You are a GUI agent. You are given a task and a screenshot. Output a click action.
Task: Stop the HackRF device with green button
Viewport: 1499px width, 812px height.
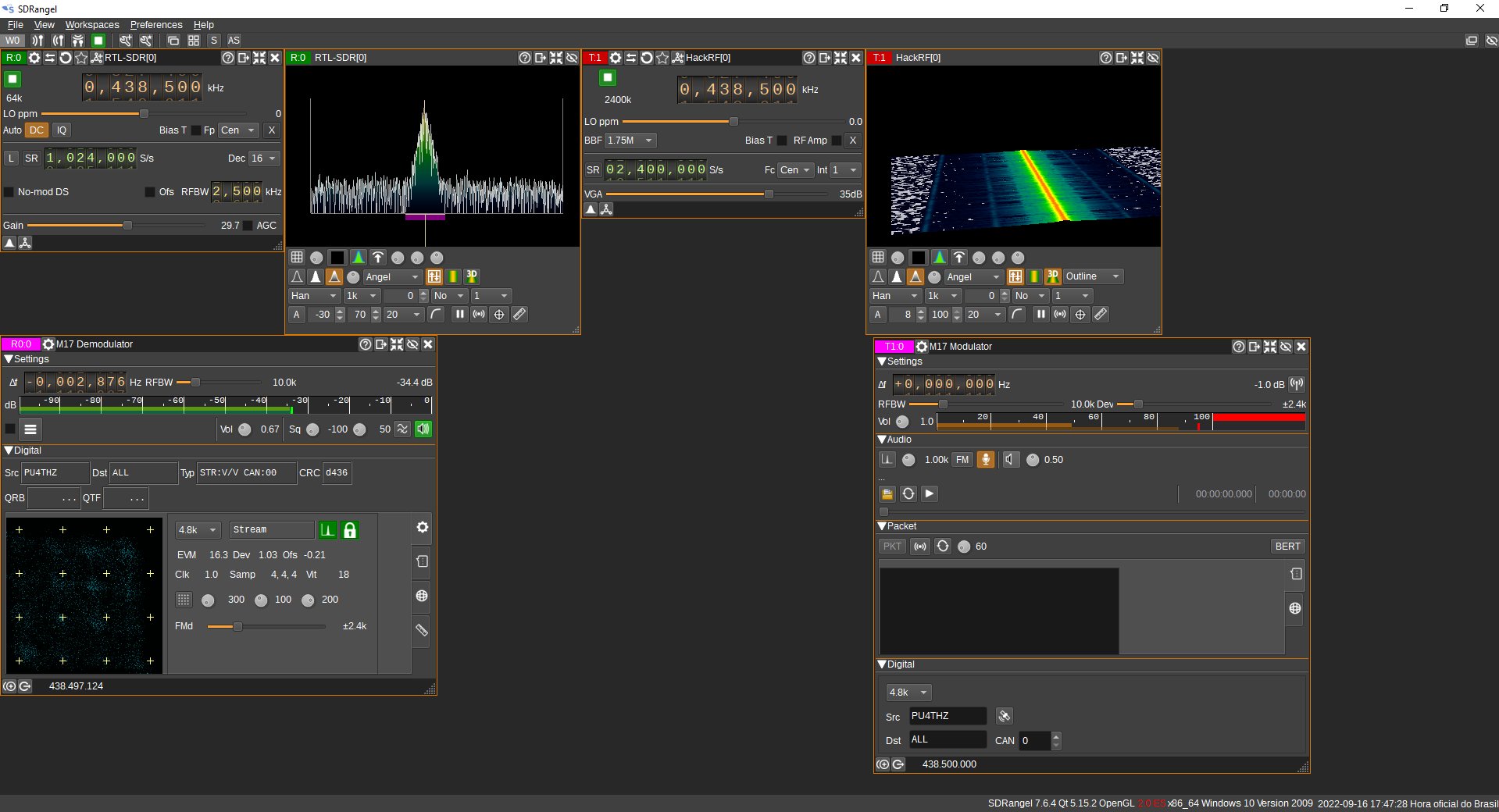pyautogui.click(x=608, y=77)
